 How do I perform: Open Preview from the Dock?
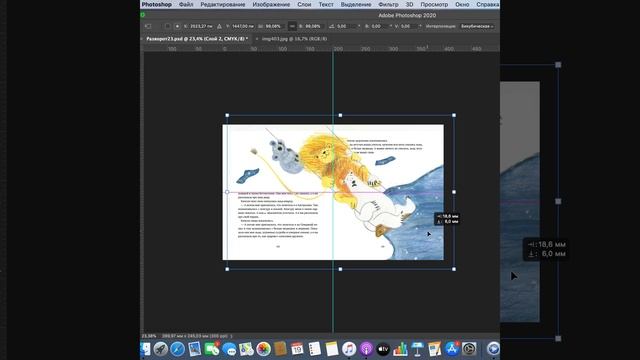click(195, 349)
